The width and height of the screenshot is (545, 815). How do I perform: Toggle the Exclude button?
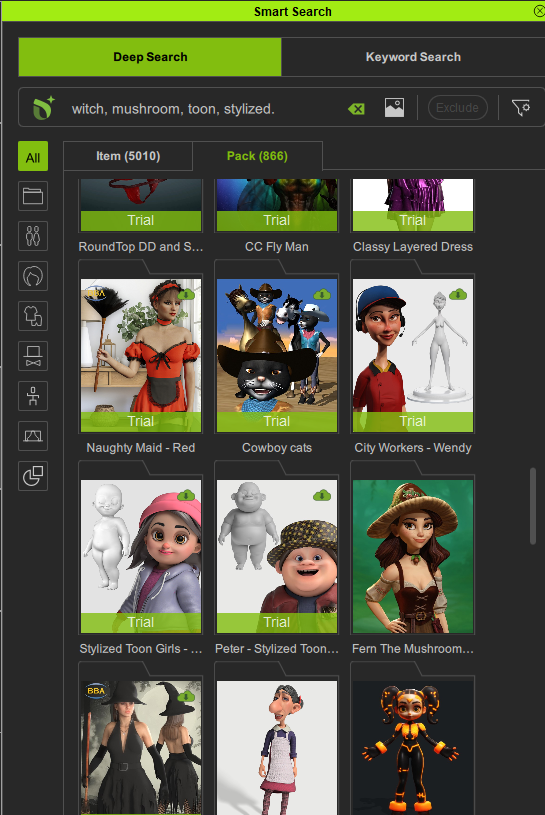458,108
